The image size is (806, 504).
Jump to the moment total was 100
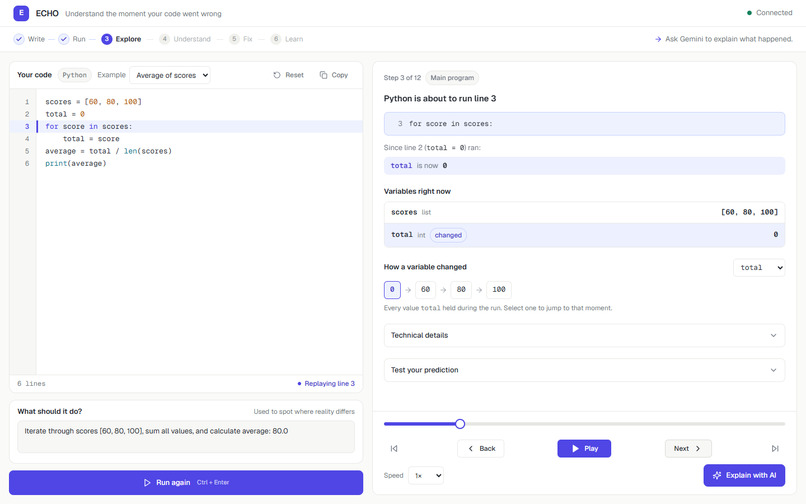(x=499, y=290)
